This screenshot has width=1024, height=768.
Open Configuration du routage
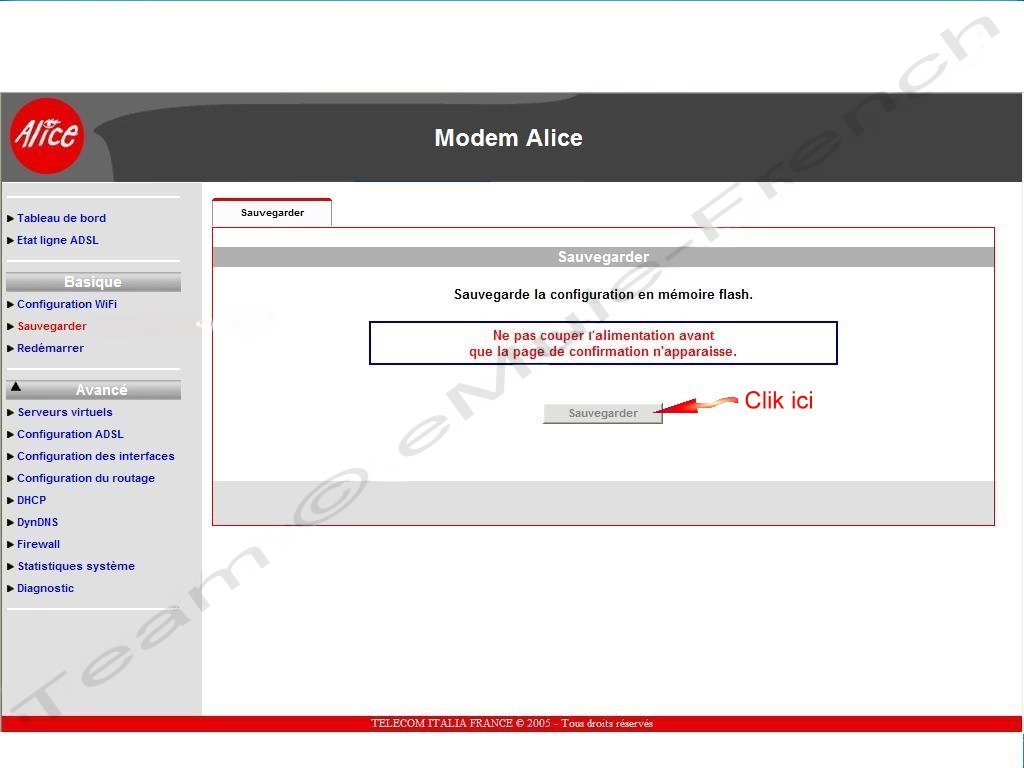tap(86, 479)
